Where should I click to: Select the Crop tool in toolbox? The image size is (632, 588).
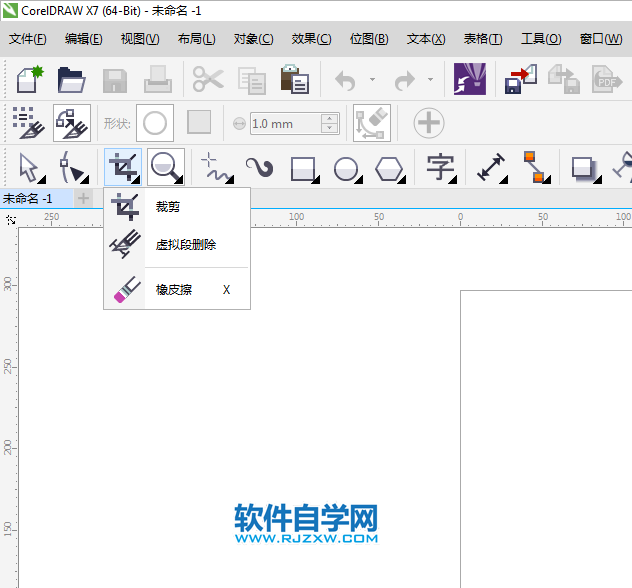click(x=123, y=167)
